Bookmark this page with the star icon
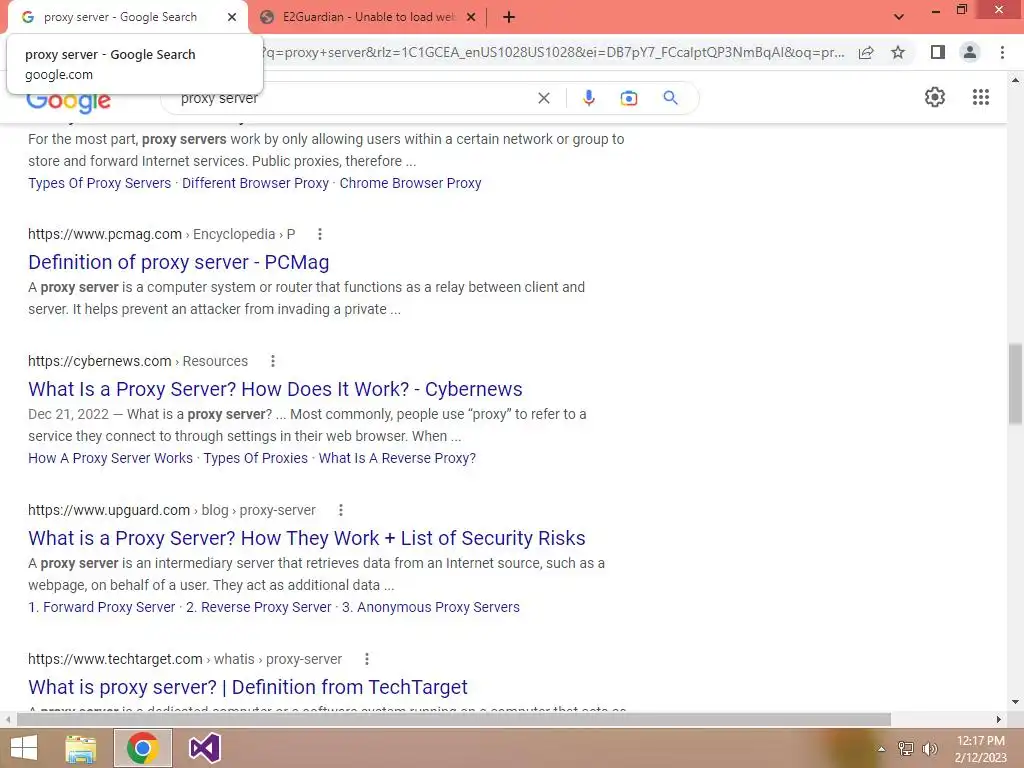 [898, 52]
